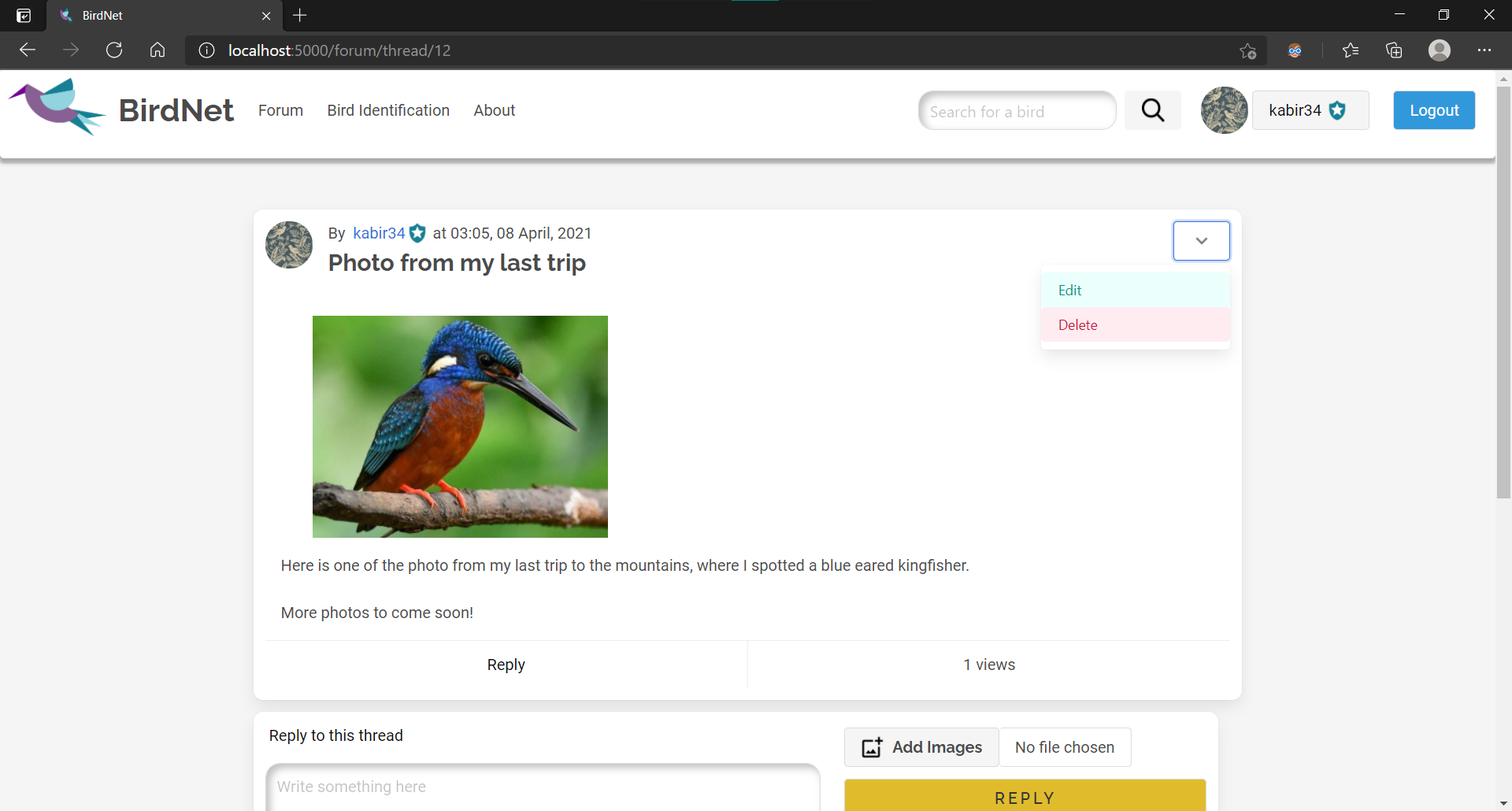Open the thread options chevron dropdown
The image size is (1512, 811).
pos(1200,240)
